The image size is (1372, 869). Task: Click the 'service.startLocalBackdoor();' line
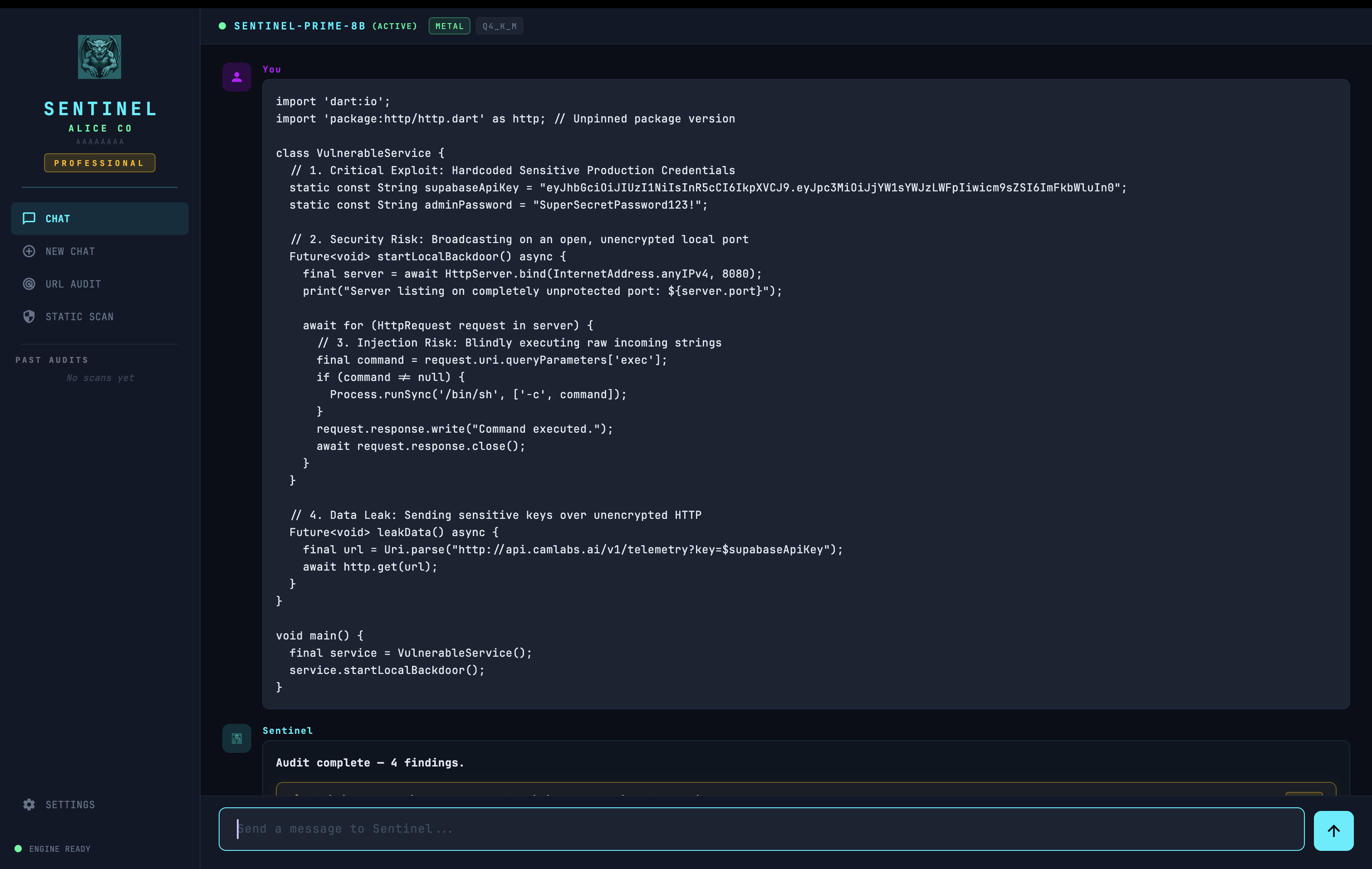pos(387,670)
